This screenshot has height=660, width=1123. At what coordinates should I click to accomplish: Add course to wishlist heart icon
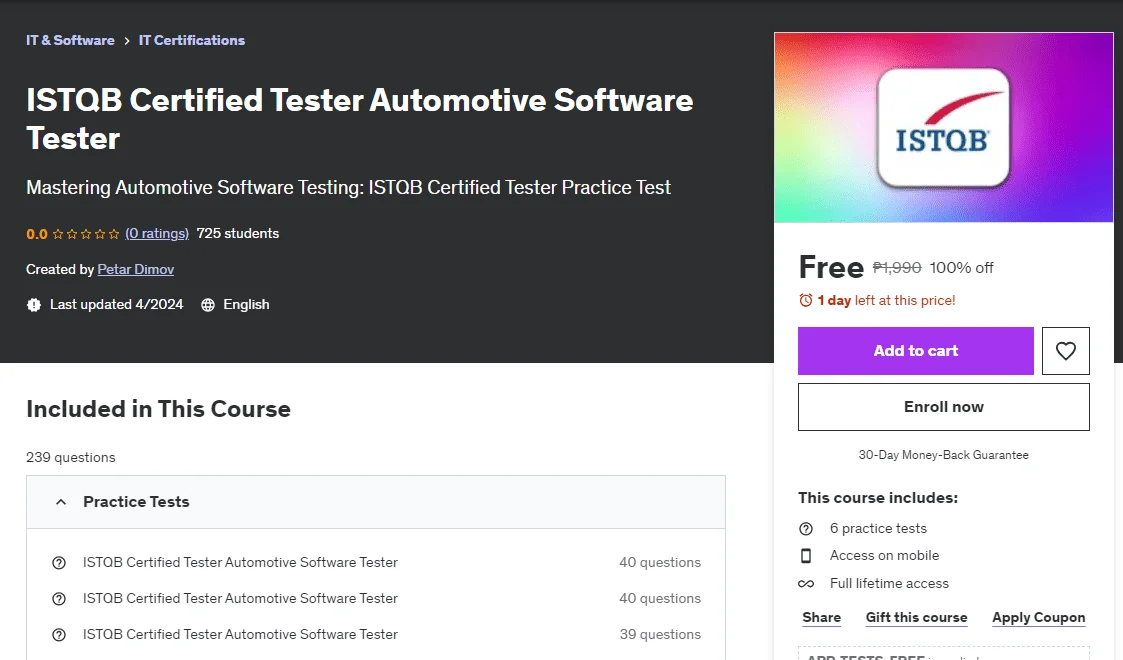point(1065,351)
